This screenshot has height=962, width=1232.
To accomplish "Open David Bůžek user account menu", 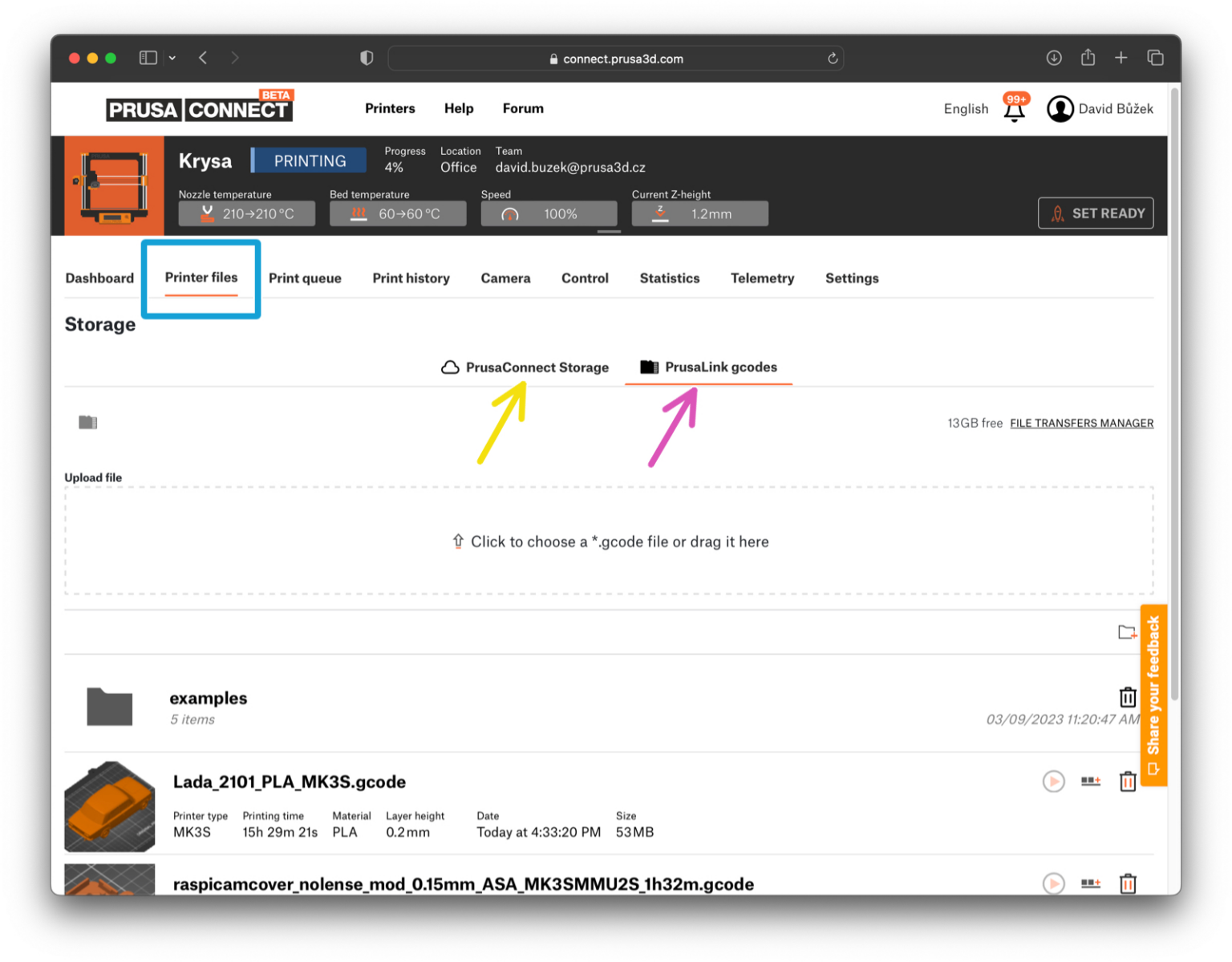I will [x=1100, y=109].
